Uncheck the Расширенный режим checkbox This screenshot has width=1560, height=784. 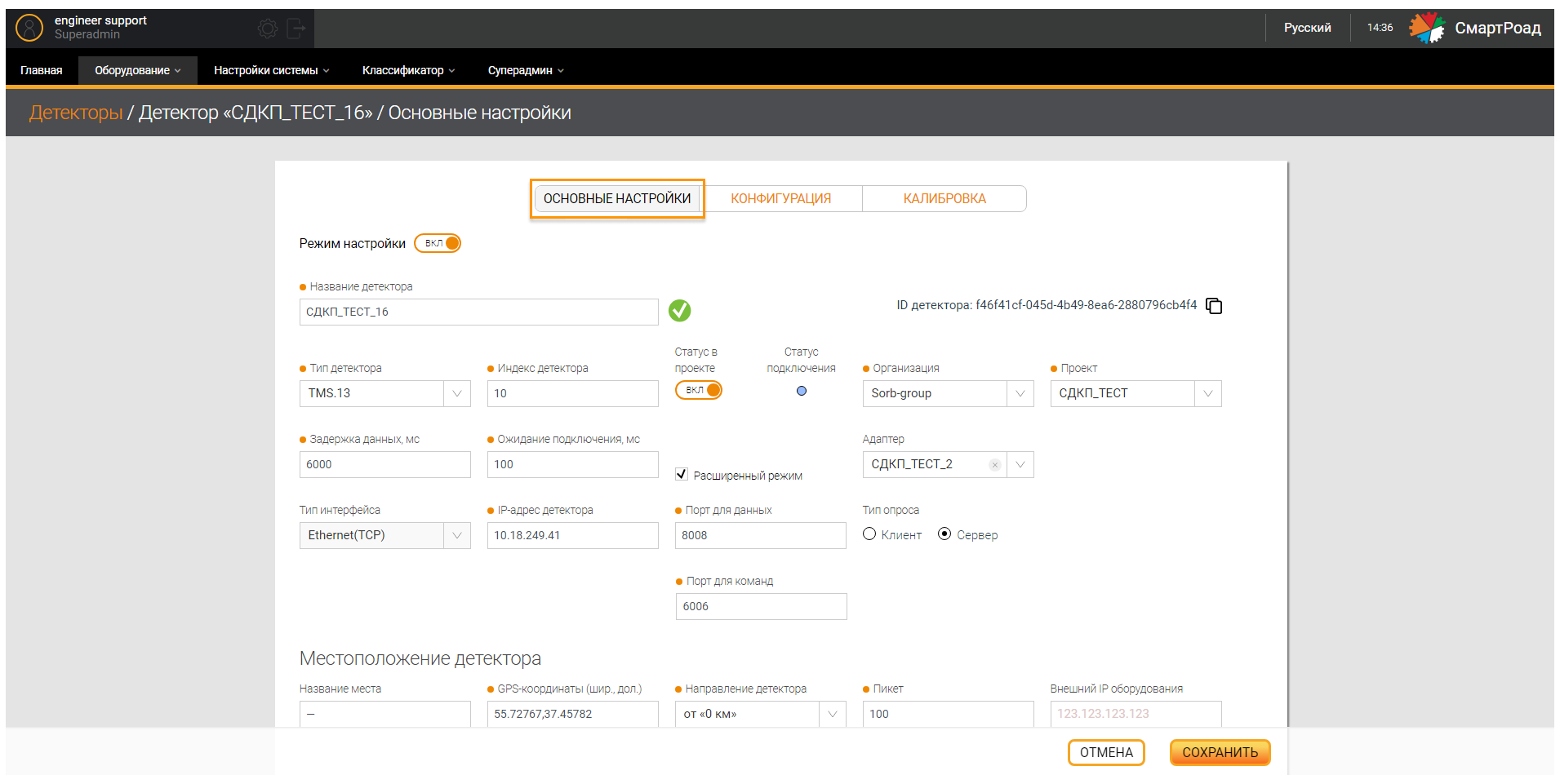682,474
